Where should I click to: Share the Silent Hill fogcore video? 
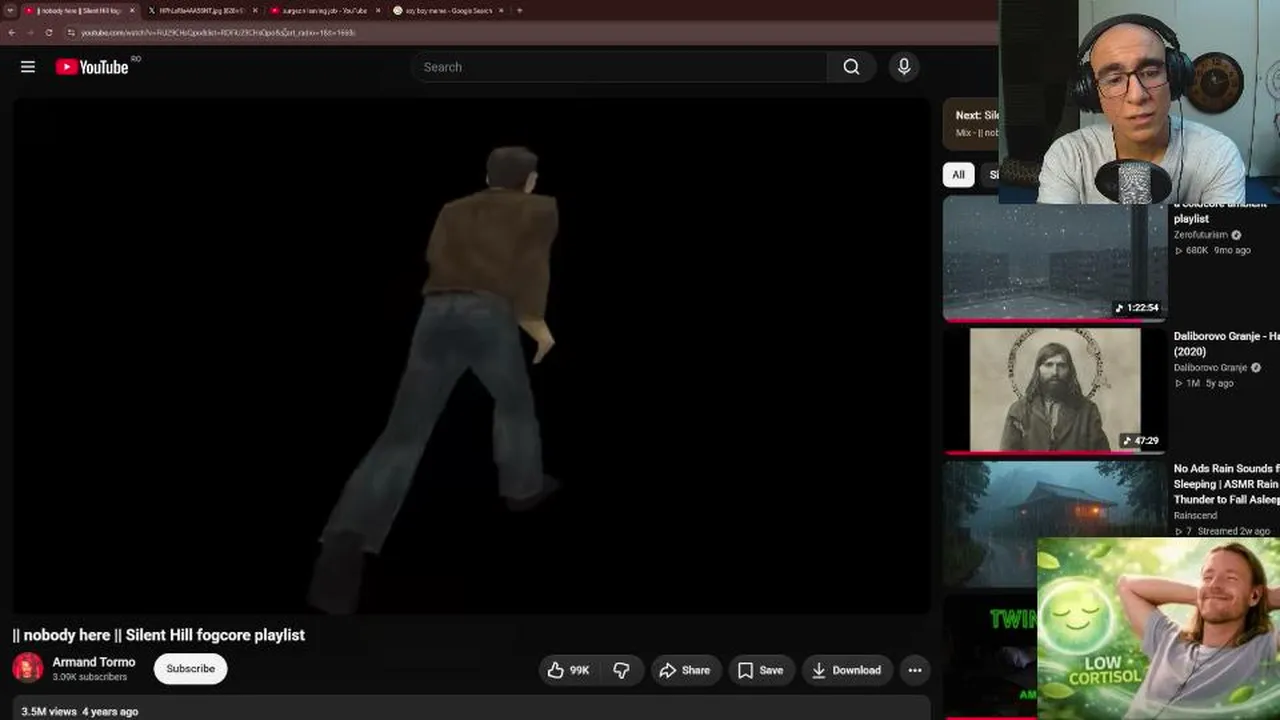[685, 670]
